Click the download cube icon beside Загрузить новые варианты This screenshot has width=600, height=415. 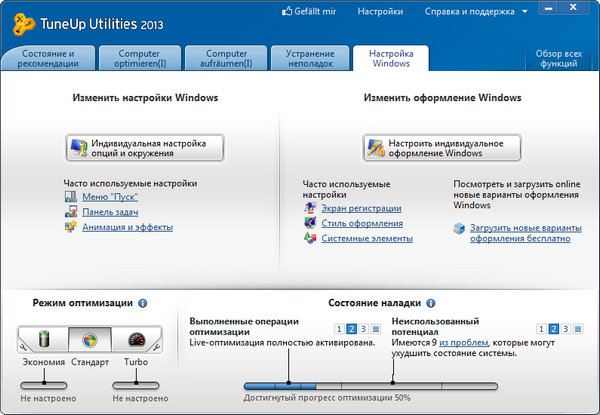pyautogui.click(x=459, y=228)
